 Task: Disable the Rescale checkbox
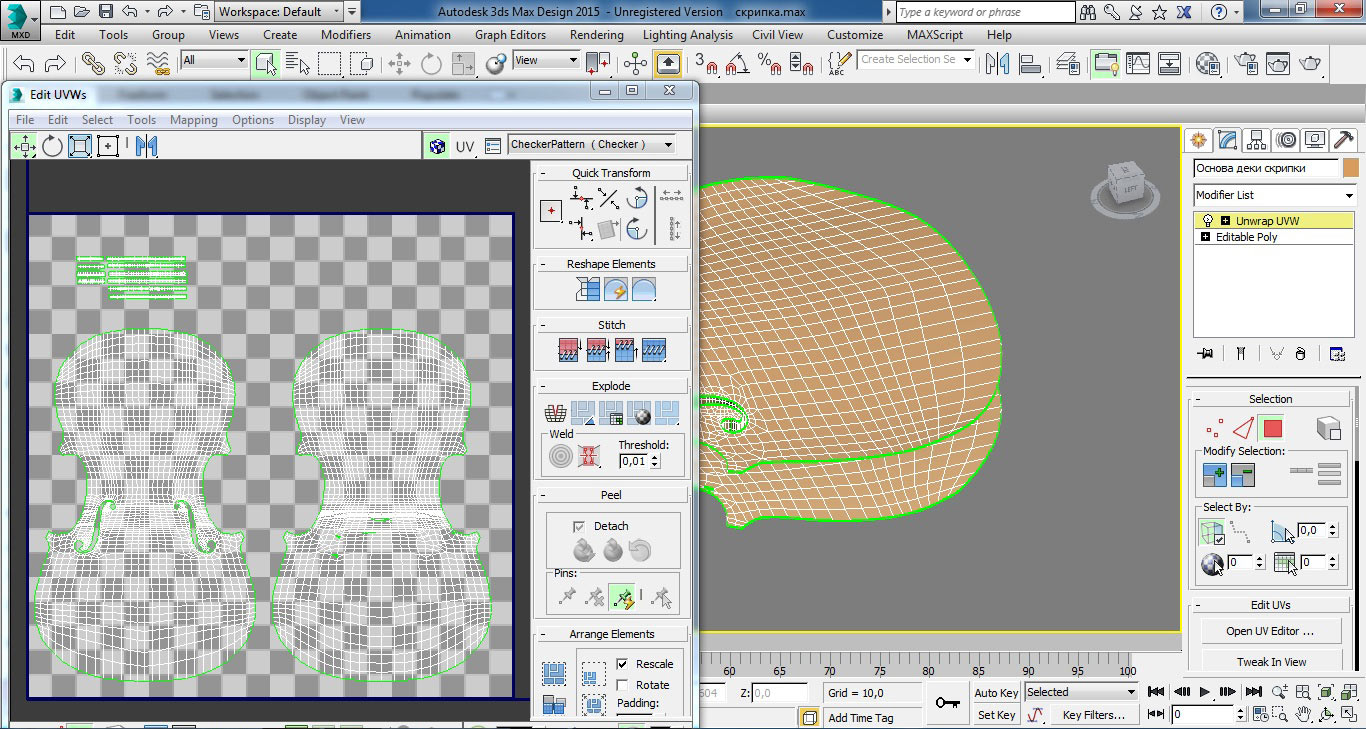coord(622,664)
